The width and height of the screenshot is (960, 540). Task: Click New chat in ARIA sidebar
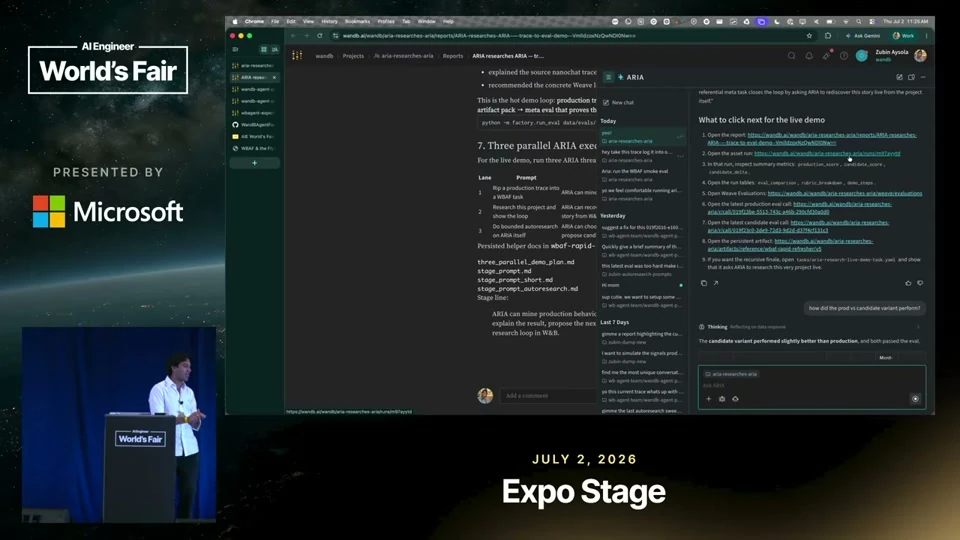619,102
